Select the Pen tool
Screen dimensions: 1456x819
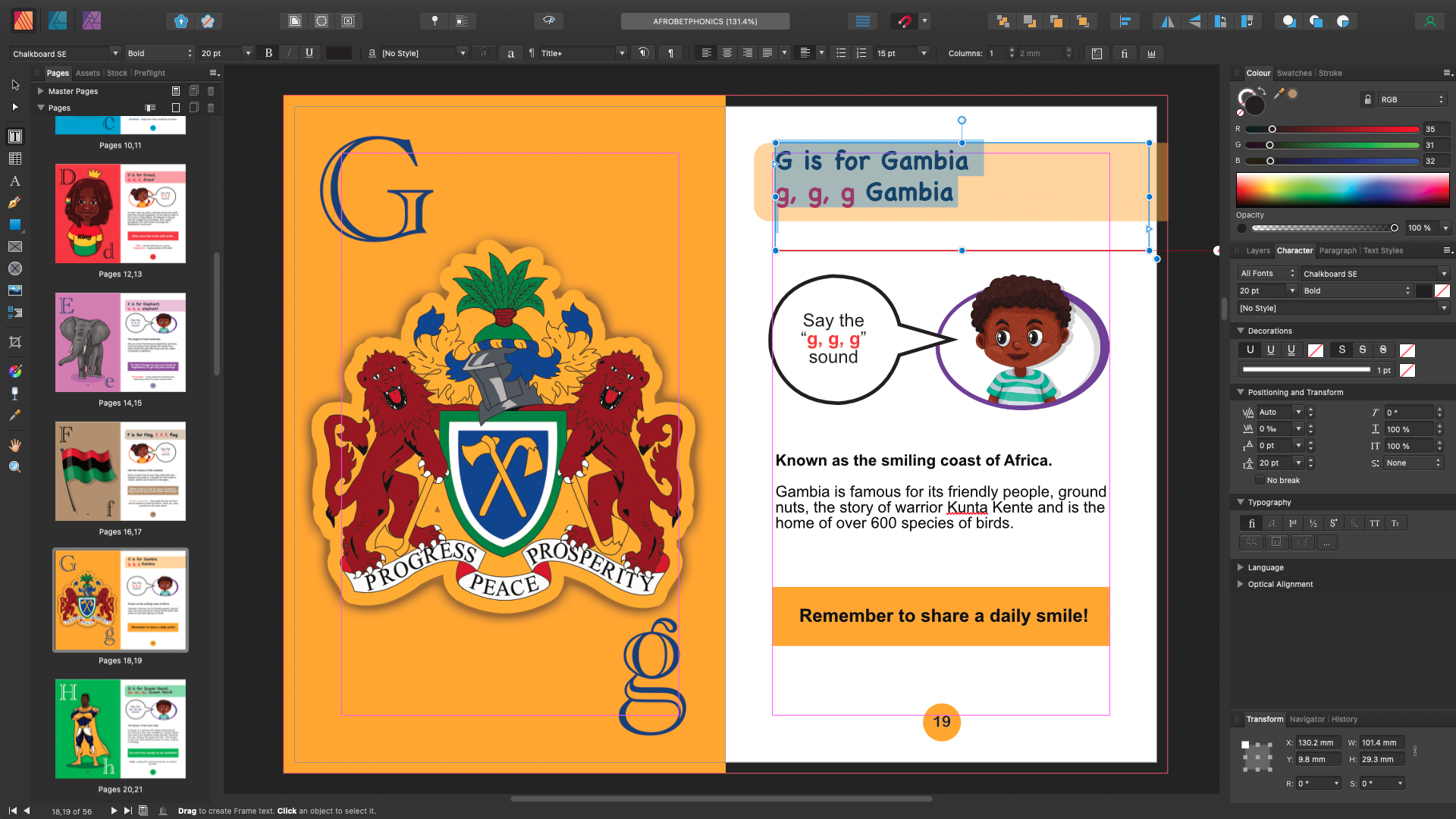pyautogui.click(x=15, y=202)
